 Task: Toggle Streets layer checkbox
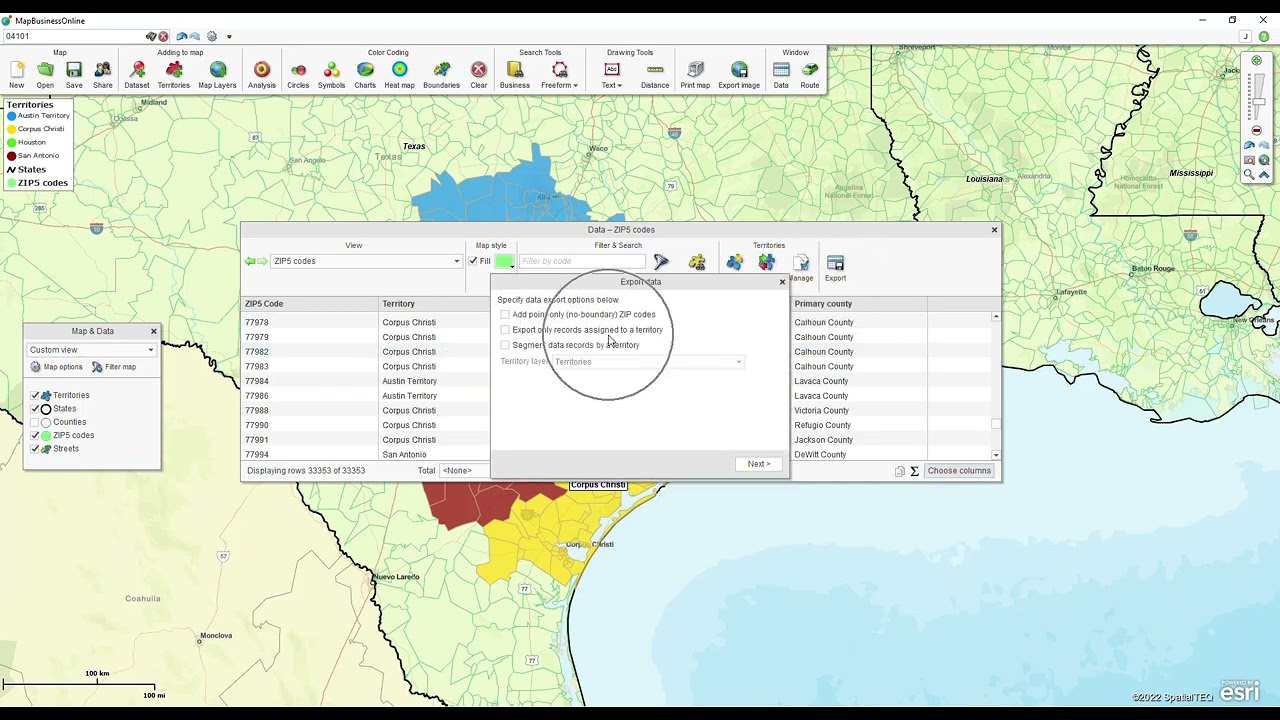tap(35, 449)
